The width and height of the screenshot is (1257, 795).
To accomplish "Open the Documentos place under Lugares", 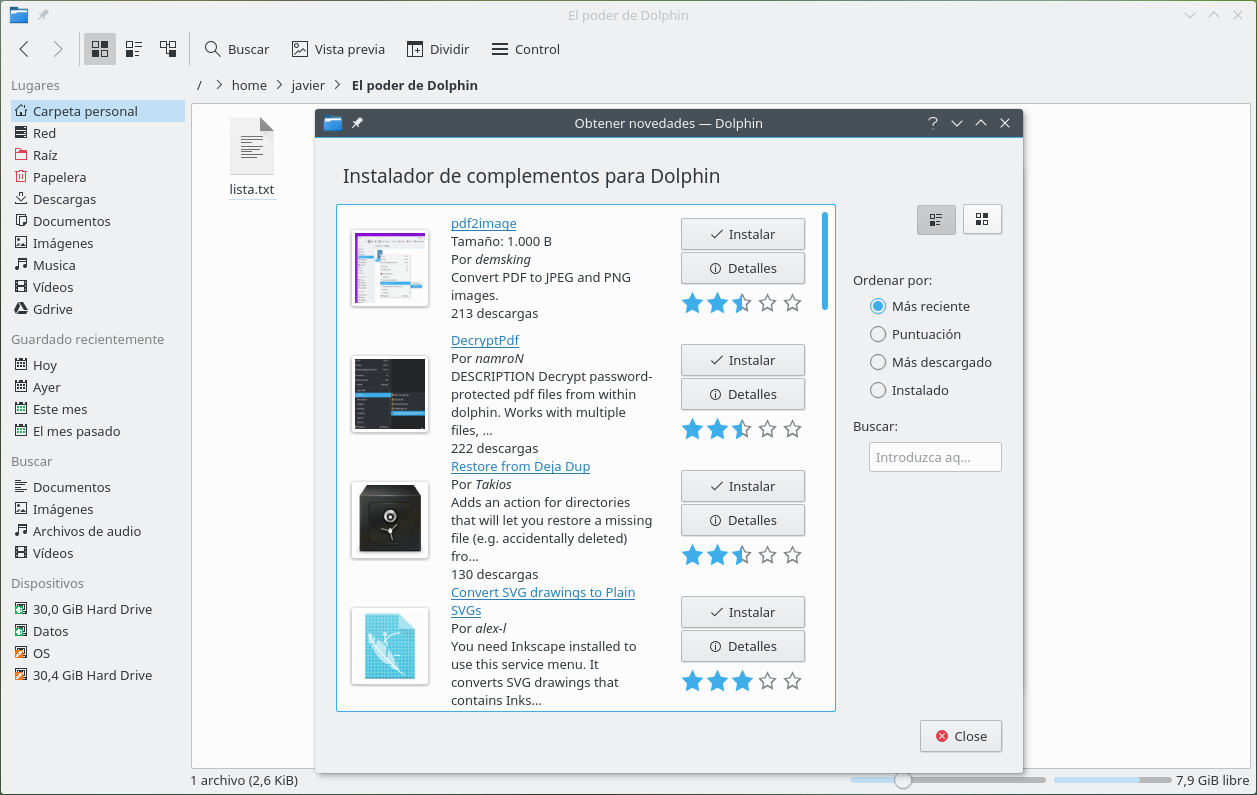I will (x=98, y=221).
